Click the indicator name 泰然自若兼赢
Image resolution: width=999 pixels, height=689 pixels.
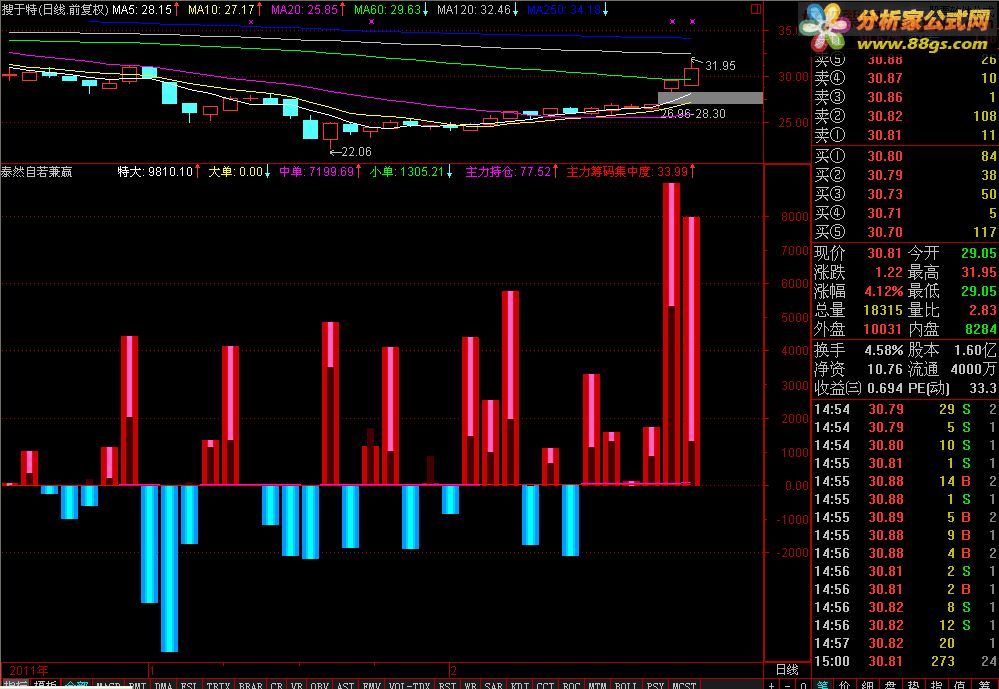pos(36,172)
